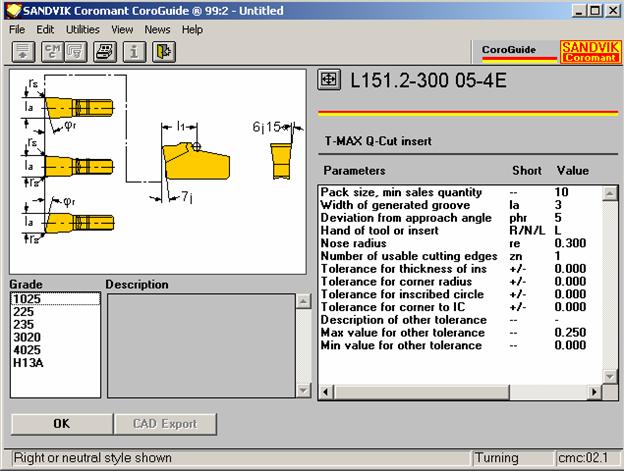Open the View menu
Image resolution: width=624 pixels, height=471 pixels.
(122, 29)
